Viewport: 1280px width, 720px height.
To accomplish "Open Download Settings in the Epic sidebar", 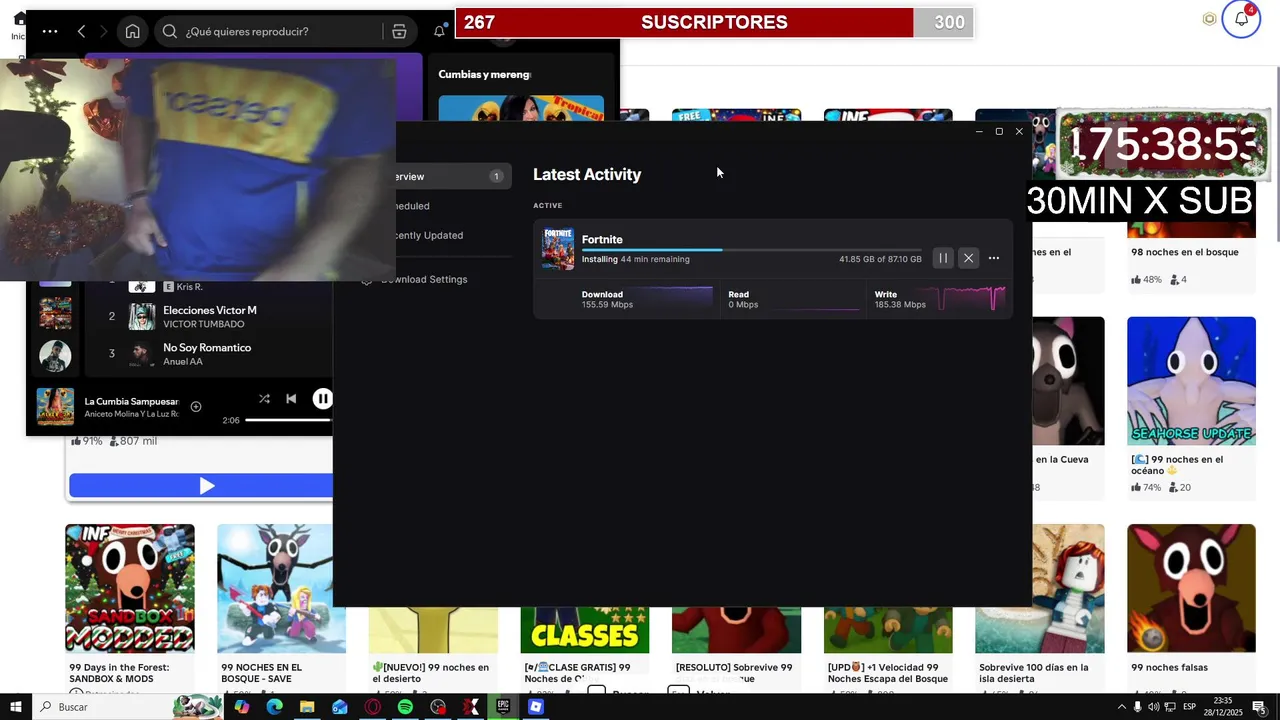I will coord(424,279).
